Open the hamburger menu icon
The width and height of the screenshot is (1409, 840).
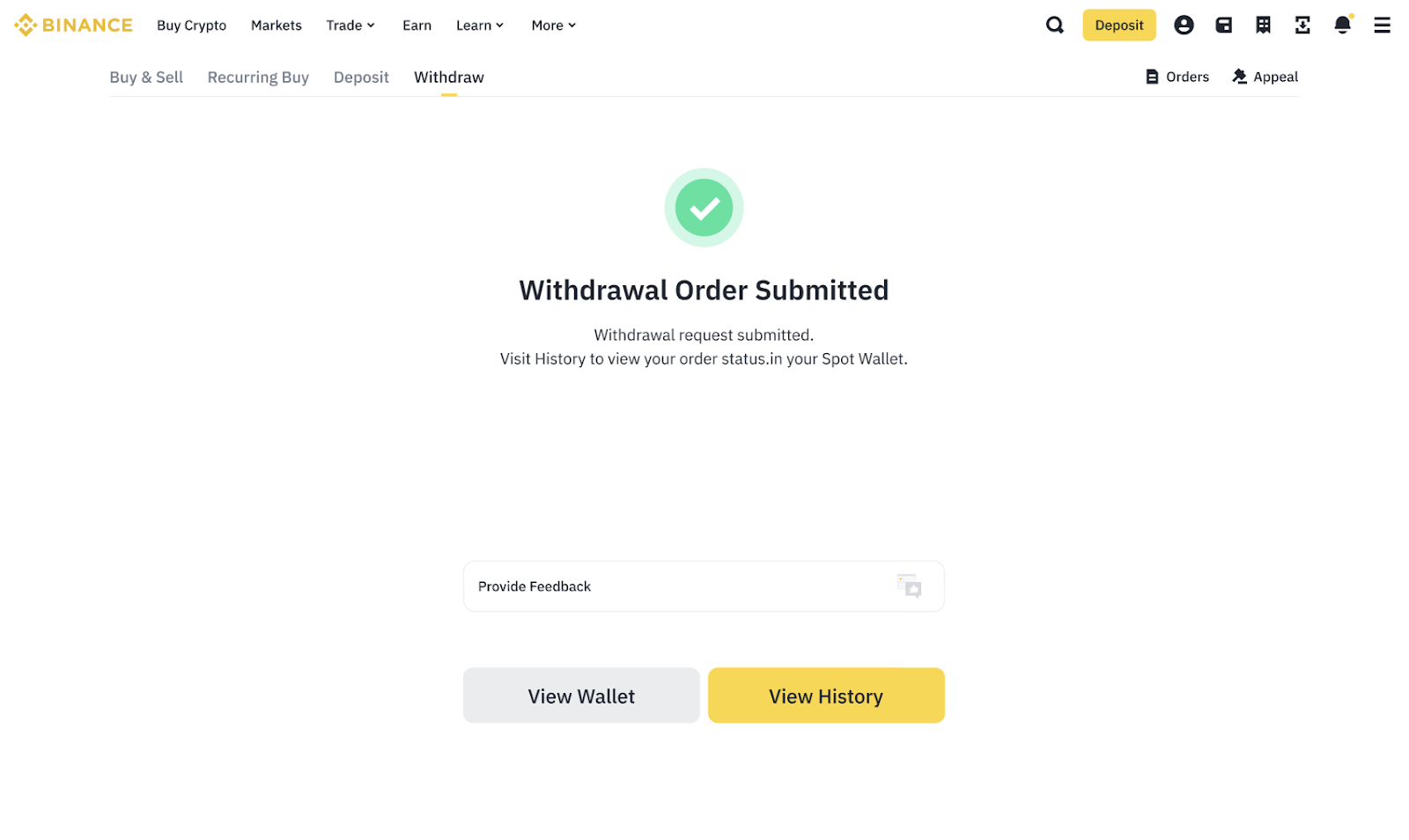[1382, 26]
